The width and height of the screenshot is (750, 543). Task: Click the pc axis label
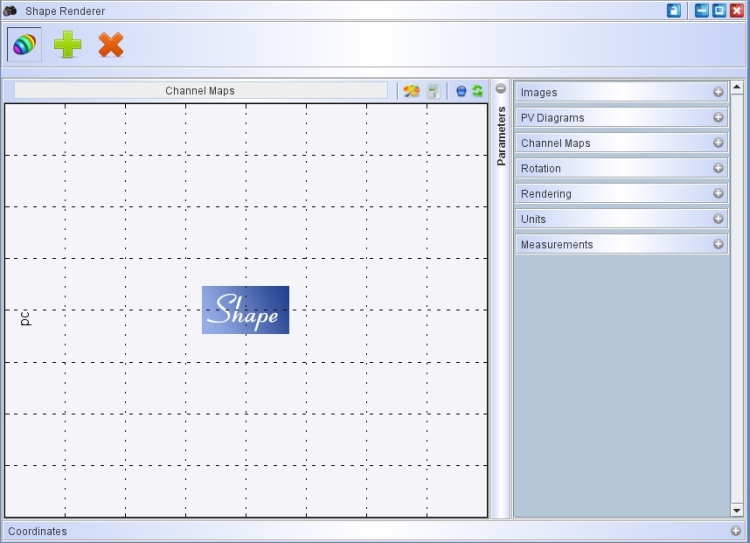(25, 318)
